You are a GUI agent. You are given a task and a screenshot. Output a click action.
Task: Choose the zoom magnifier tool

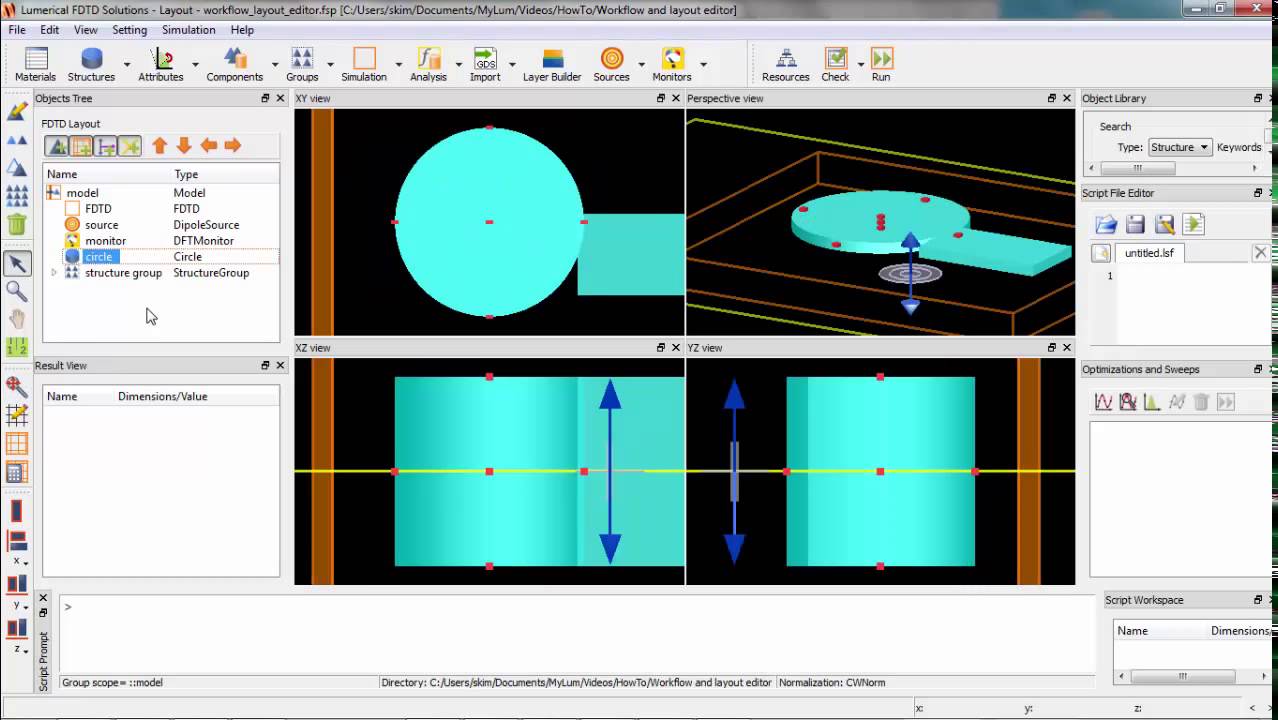pos(17,291)
